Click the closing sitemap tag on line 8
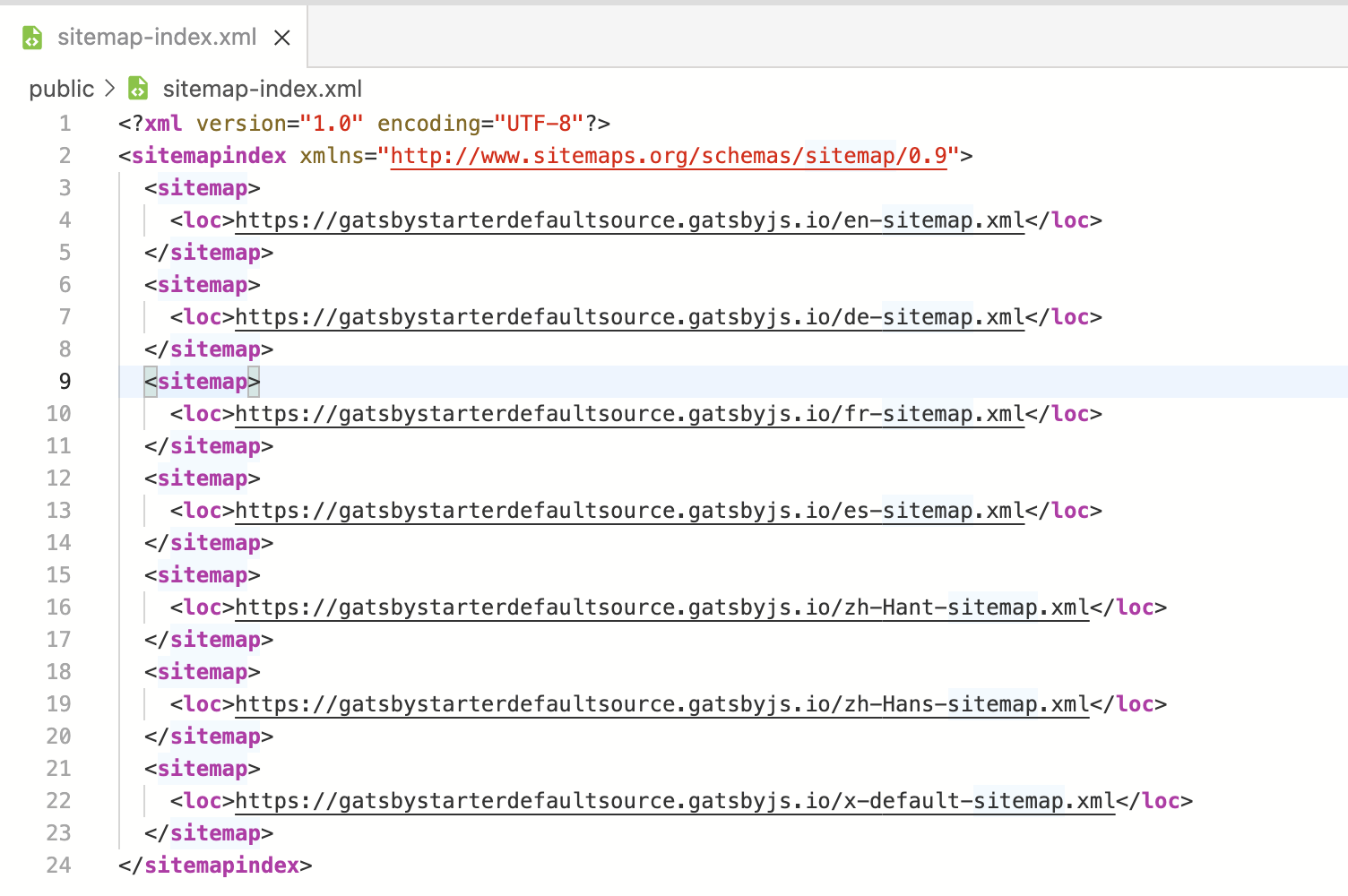The height and width of the screenshot is (896, 1348). tap(209, 349)
